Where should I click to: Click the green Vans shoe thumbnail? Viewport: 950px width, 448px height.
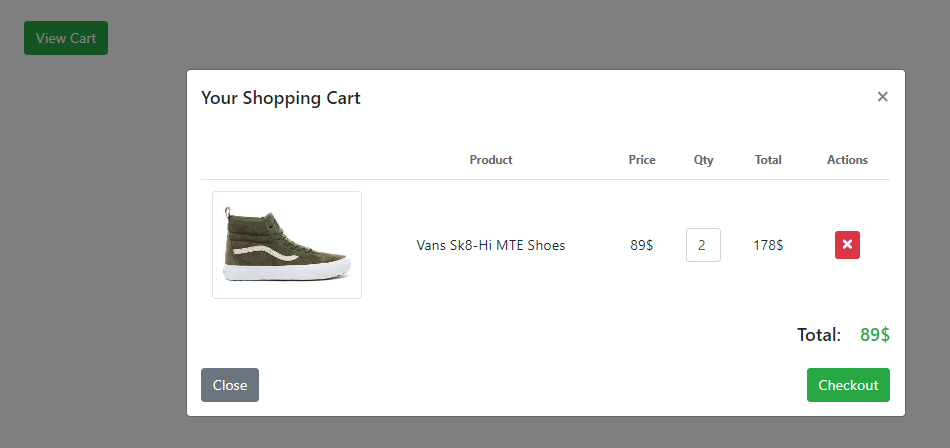287,245
